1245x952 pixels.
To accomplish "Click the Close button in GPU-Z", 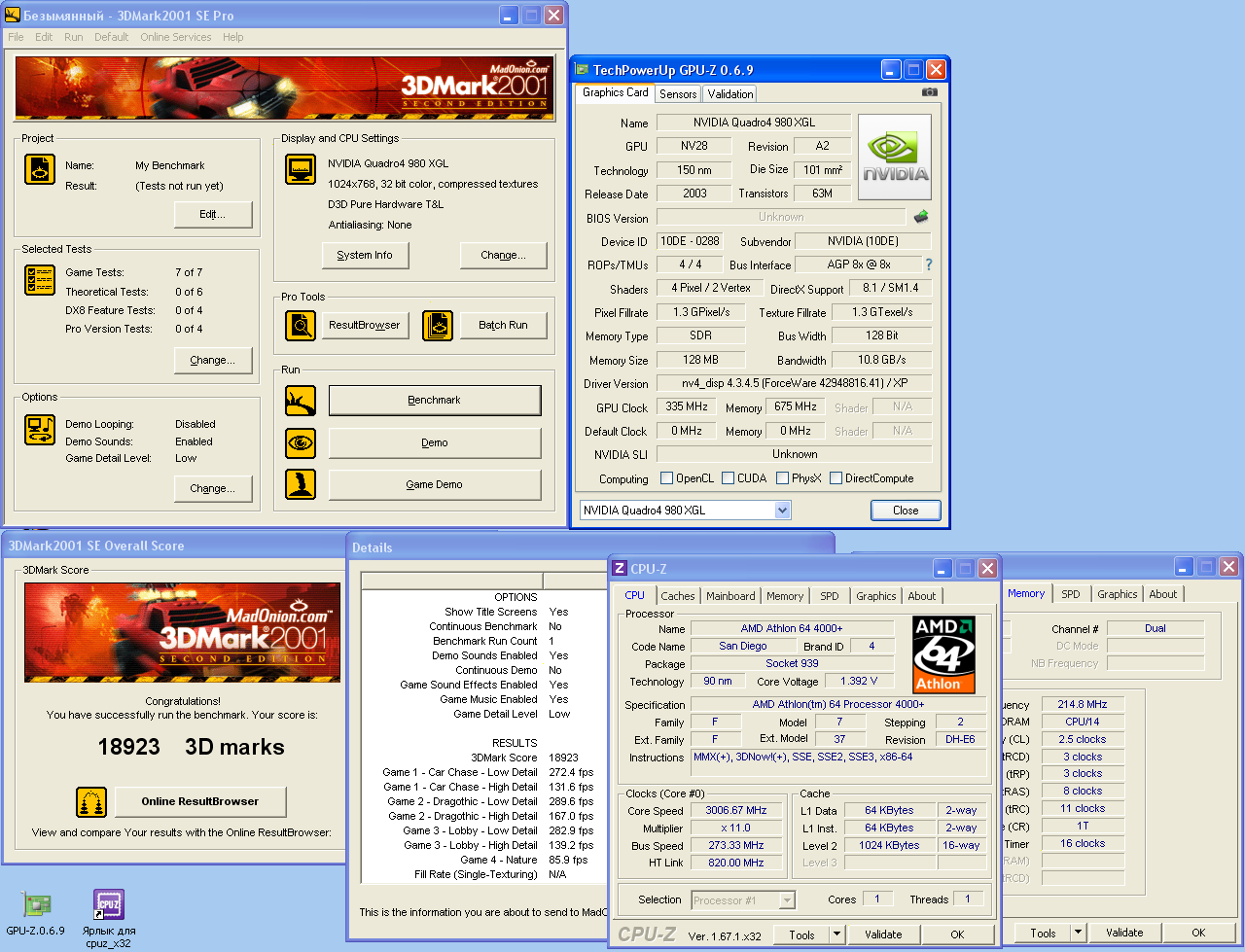I will point(906,511).
